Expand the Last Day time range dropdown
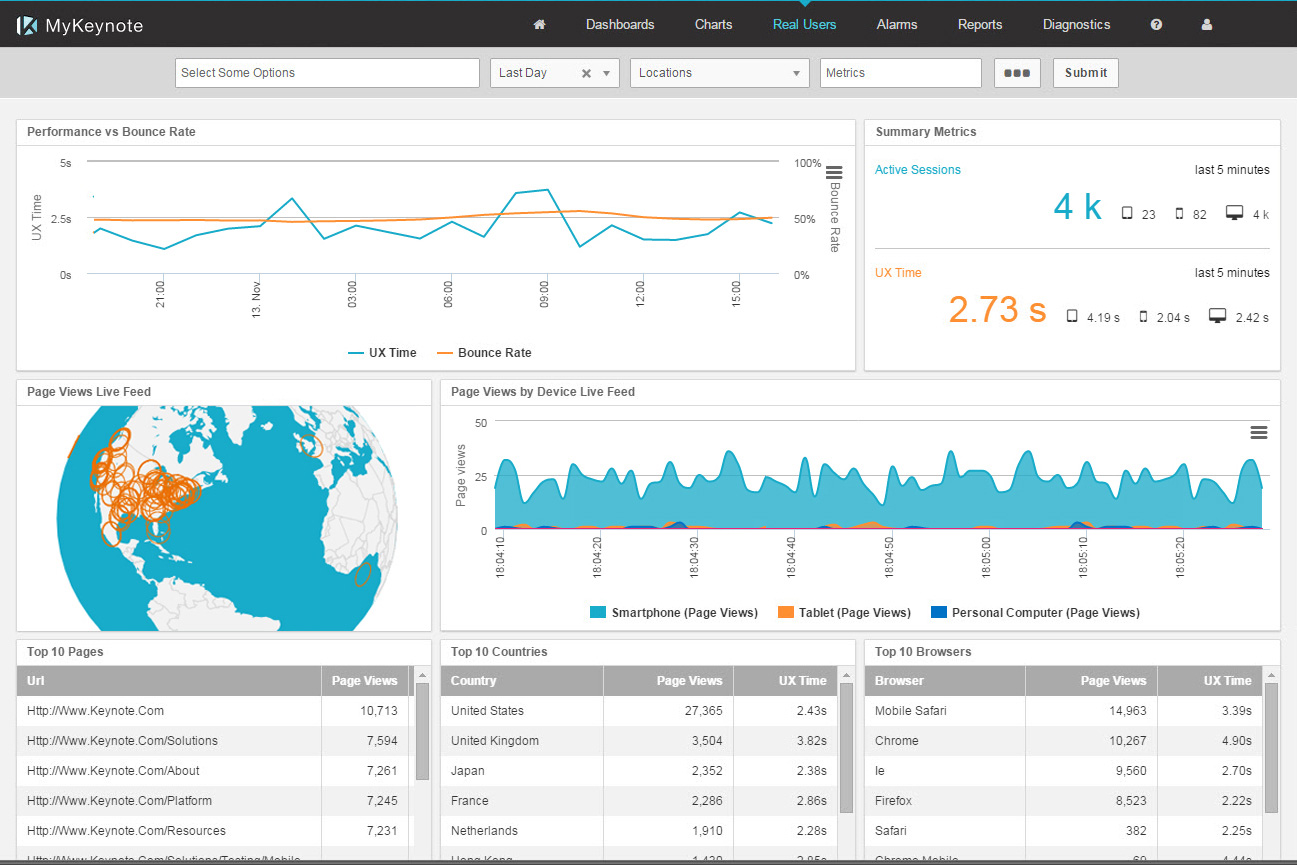 pyautogui.click(x=606, y=73)
